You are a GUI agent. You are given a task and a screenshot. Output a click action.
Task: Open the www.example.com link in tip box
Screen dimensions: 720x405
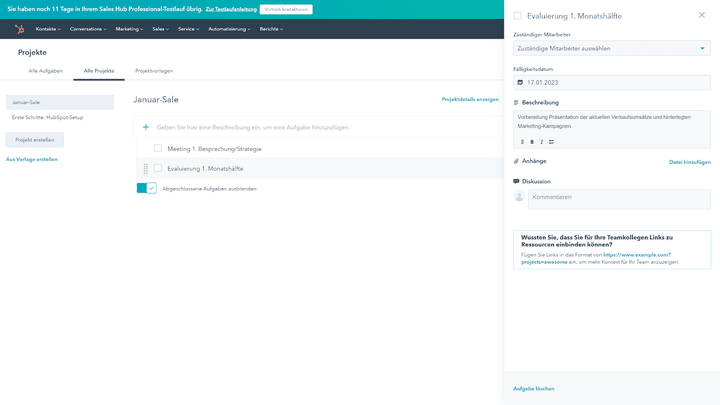(637, 255)
